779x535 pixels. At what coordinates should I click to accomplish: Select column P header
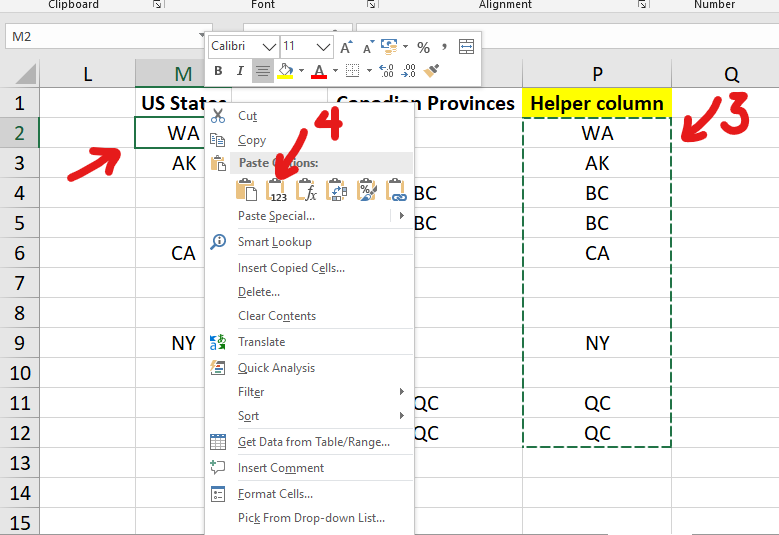[x=597, y=74]
